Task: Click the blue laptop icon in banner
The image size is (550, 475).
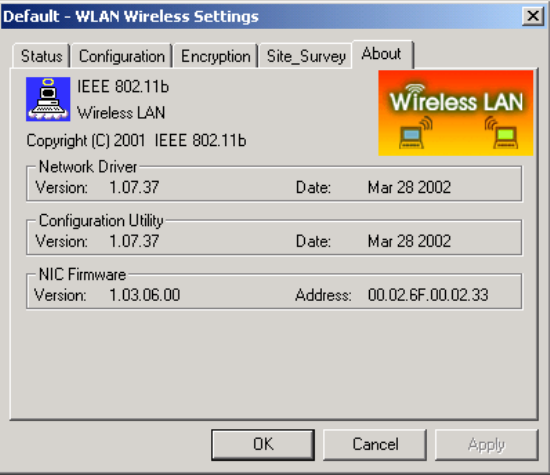Action: [412, 138]
